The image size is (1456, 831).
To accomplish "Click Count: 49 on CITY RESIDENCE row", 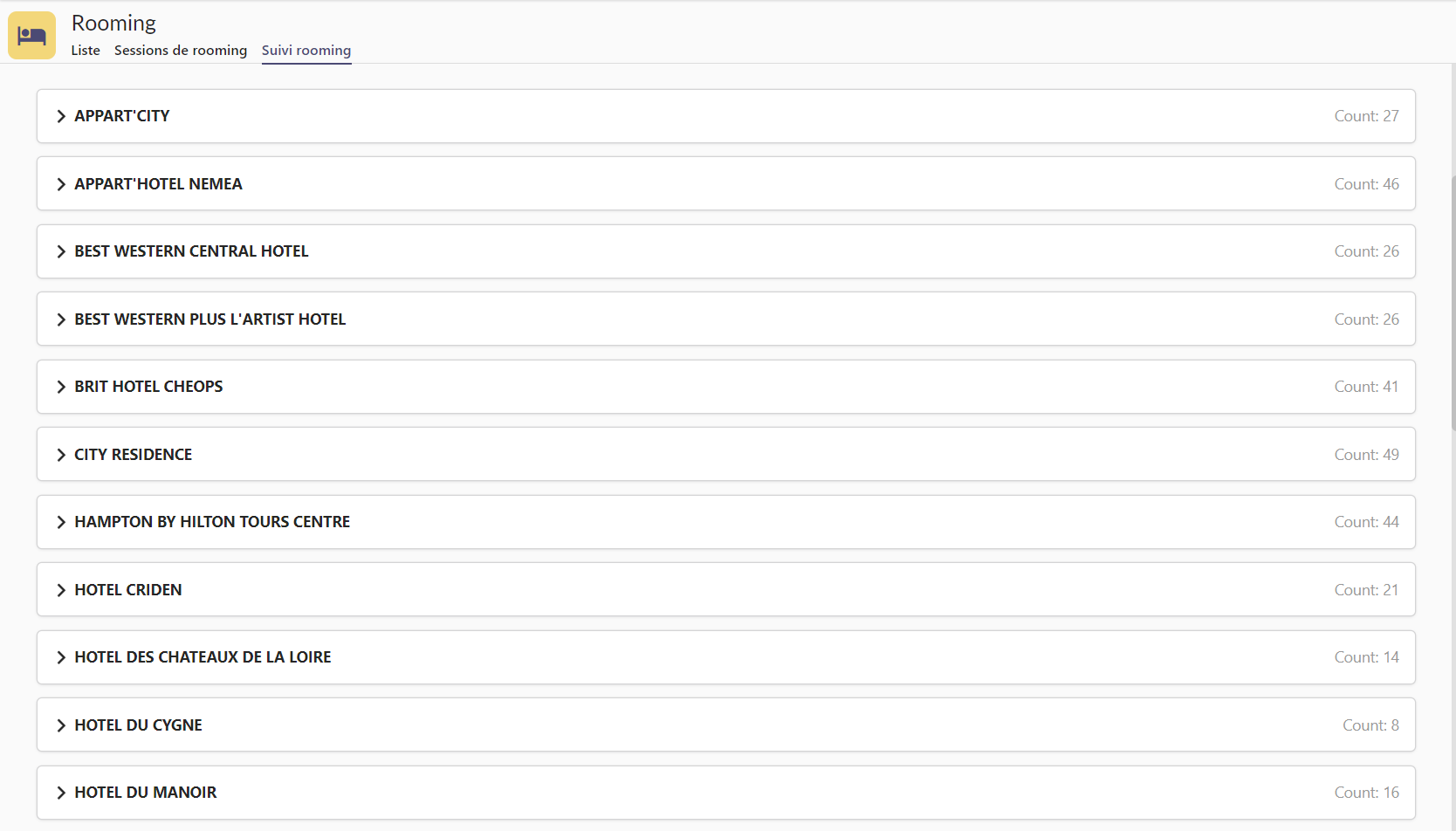I will point(1366,455).
